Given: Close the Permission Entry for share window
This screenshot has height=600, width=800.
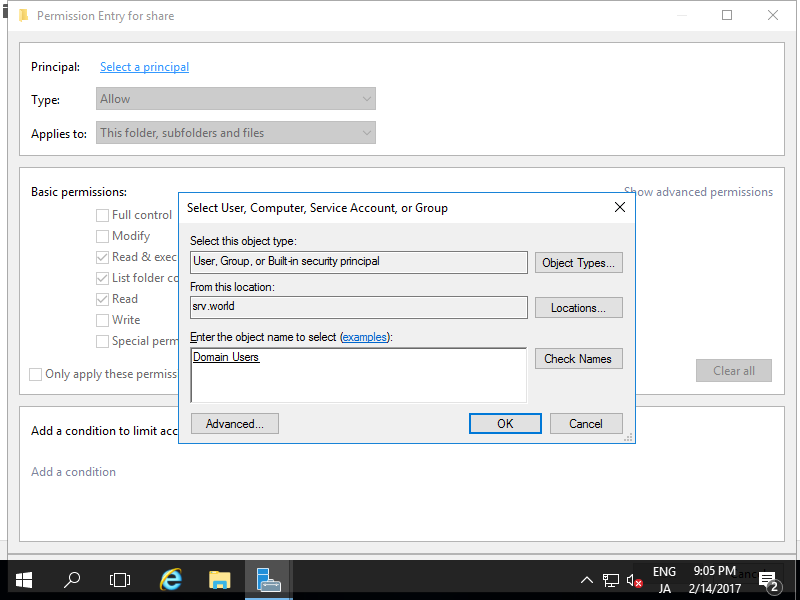Looking at the screenshot, I should 773,15.
